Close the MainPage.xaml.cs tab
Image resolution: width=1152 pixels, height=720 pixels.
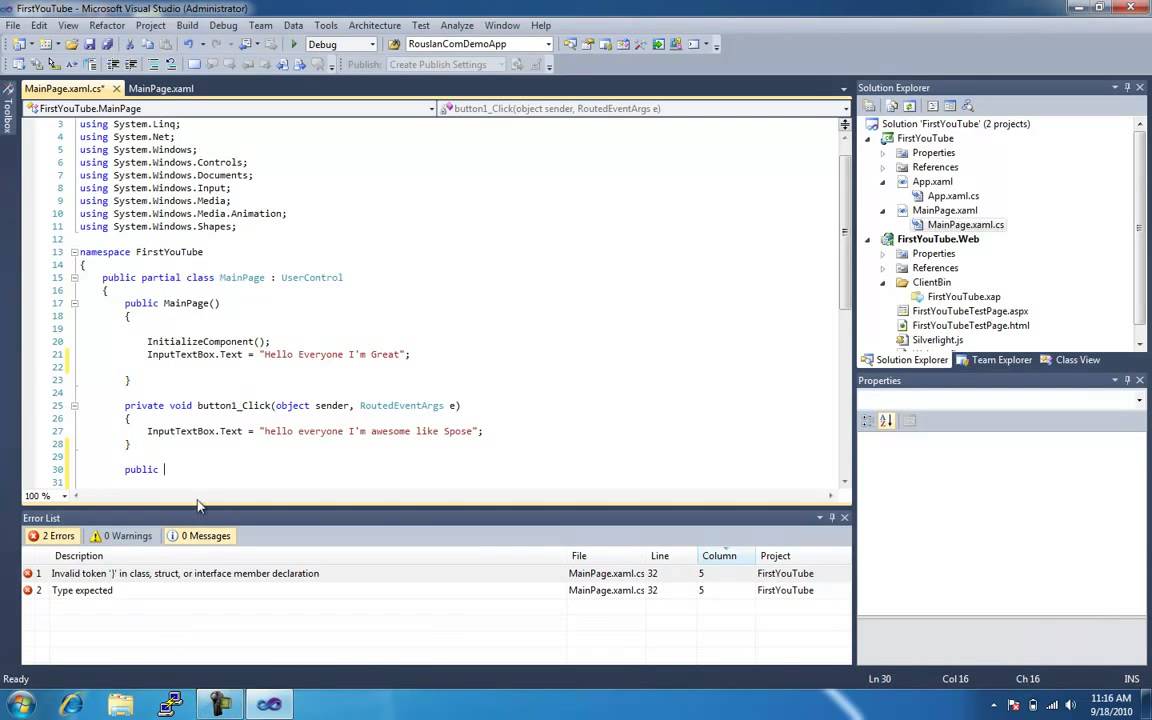(x=116, y=88)
